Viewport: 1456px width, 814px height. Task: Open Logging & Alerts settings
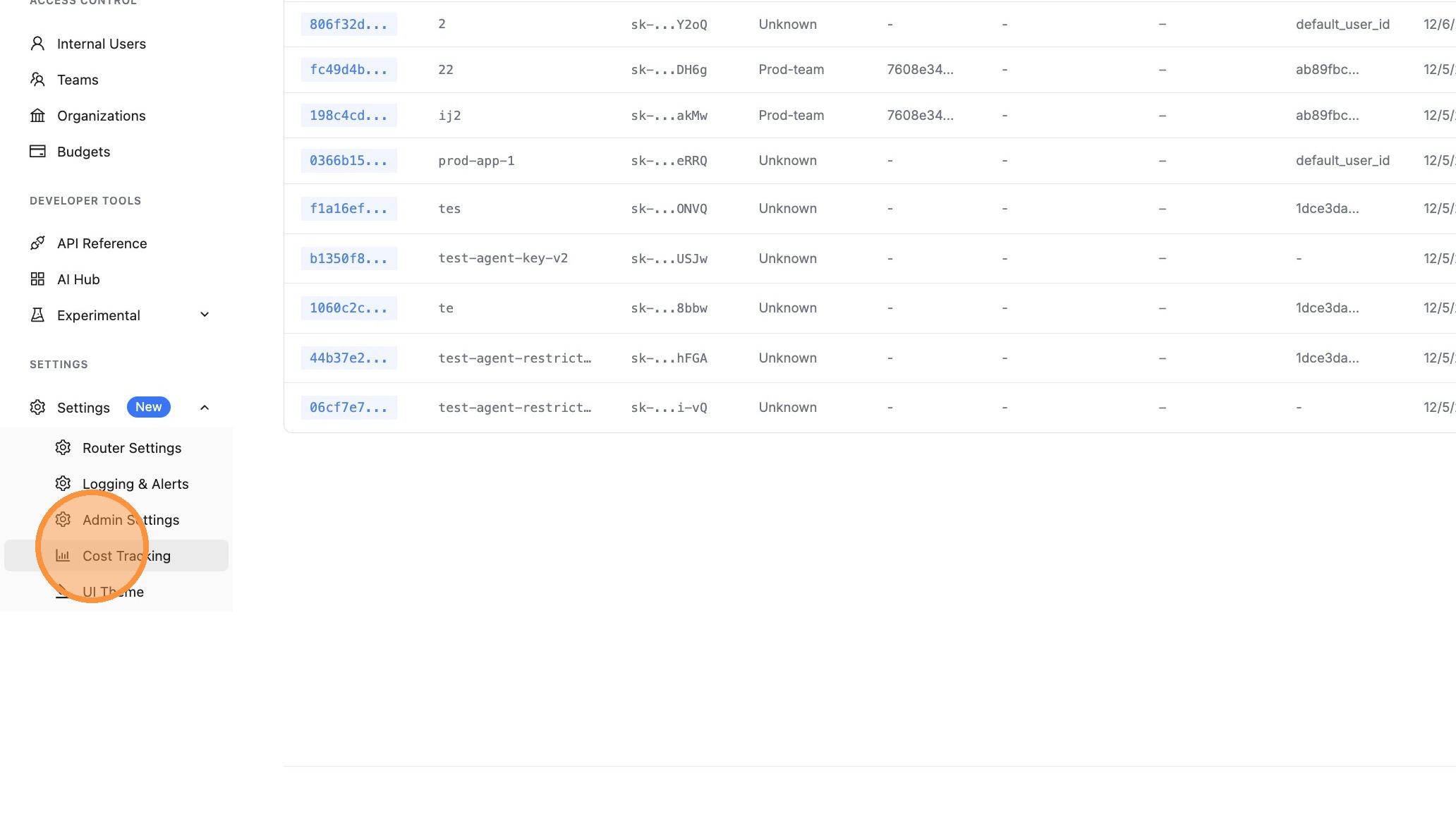click(x=135, y=483)
